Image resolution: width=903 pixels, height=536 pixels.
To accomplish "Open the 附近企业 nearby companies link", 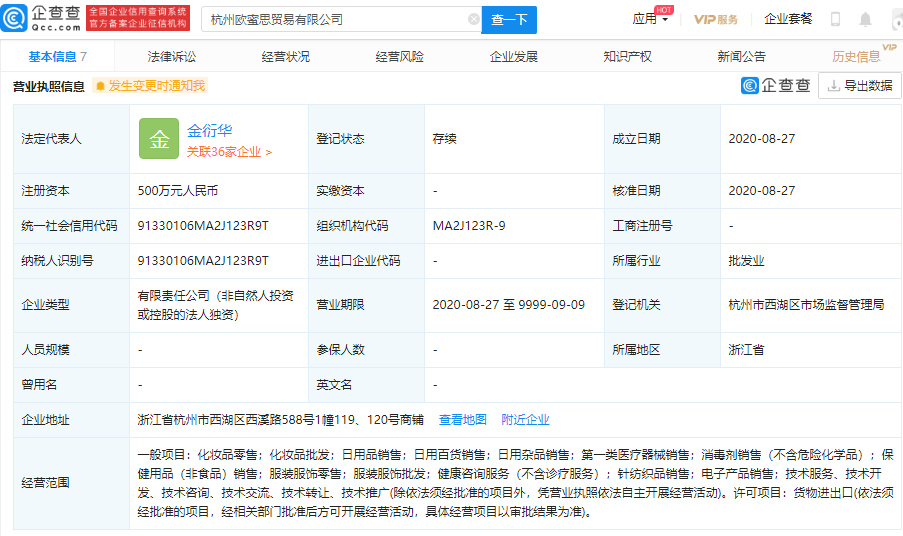I will coord(525,420).
